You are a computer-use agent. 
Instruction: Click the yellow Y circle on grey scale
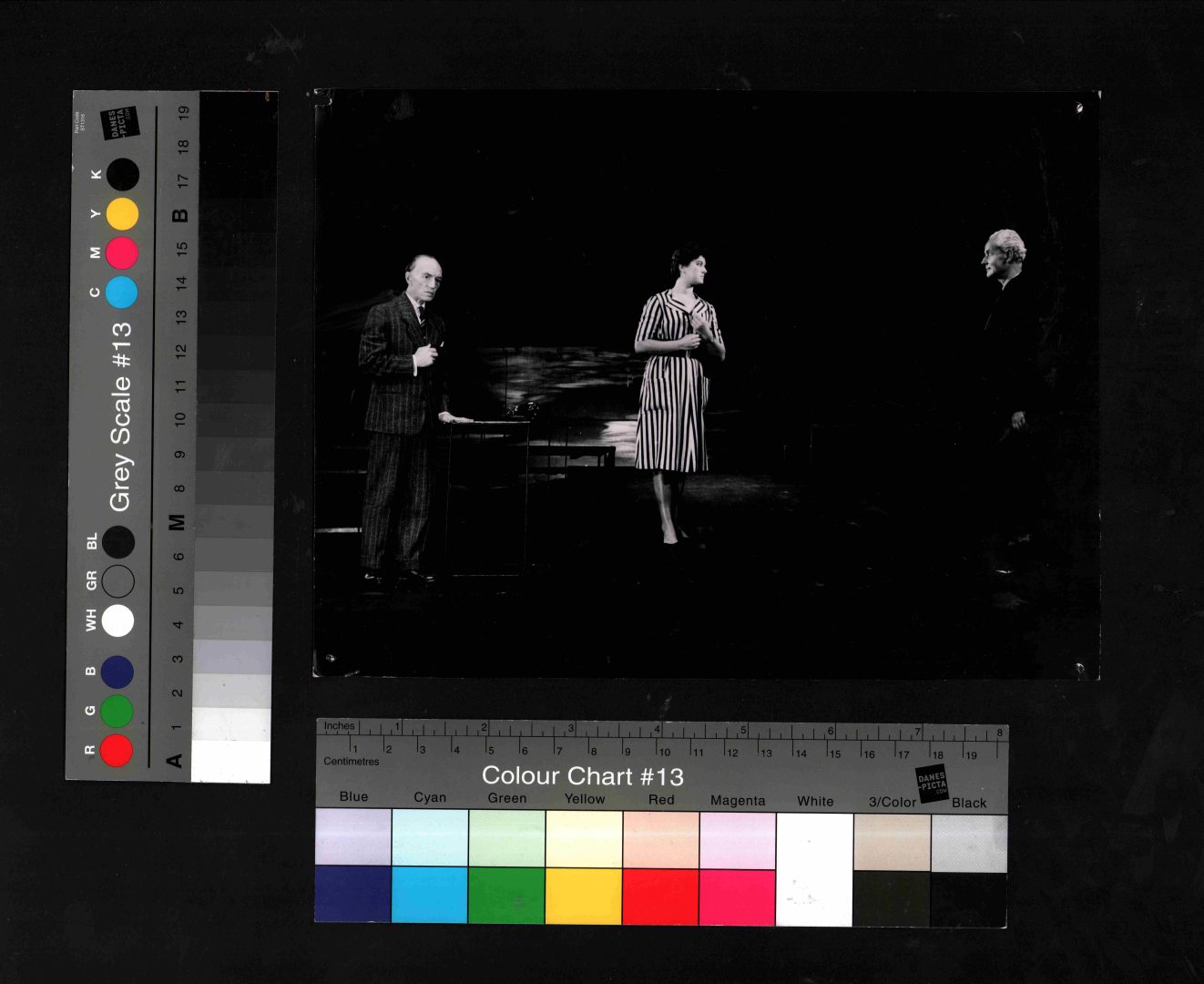tap(122, 214)
